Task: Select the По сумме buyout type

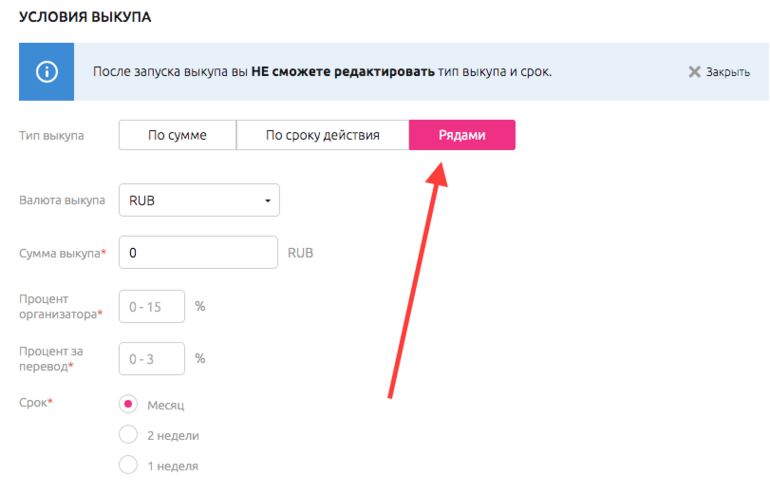Action: (177, 135)
